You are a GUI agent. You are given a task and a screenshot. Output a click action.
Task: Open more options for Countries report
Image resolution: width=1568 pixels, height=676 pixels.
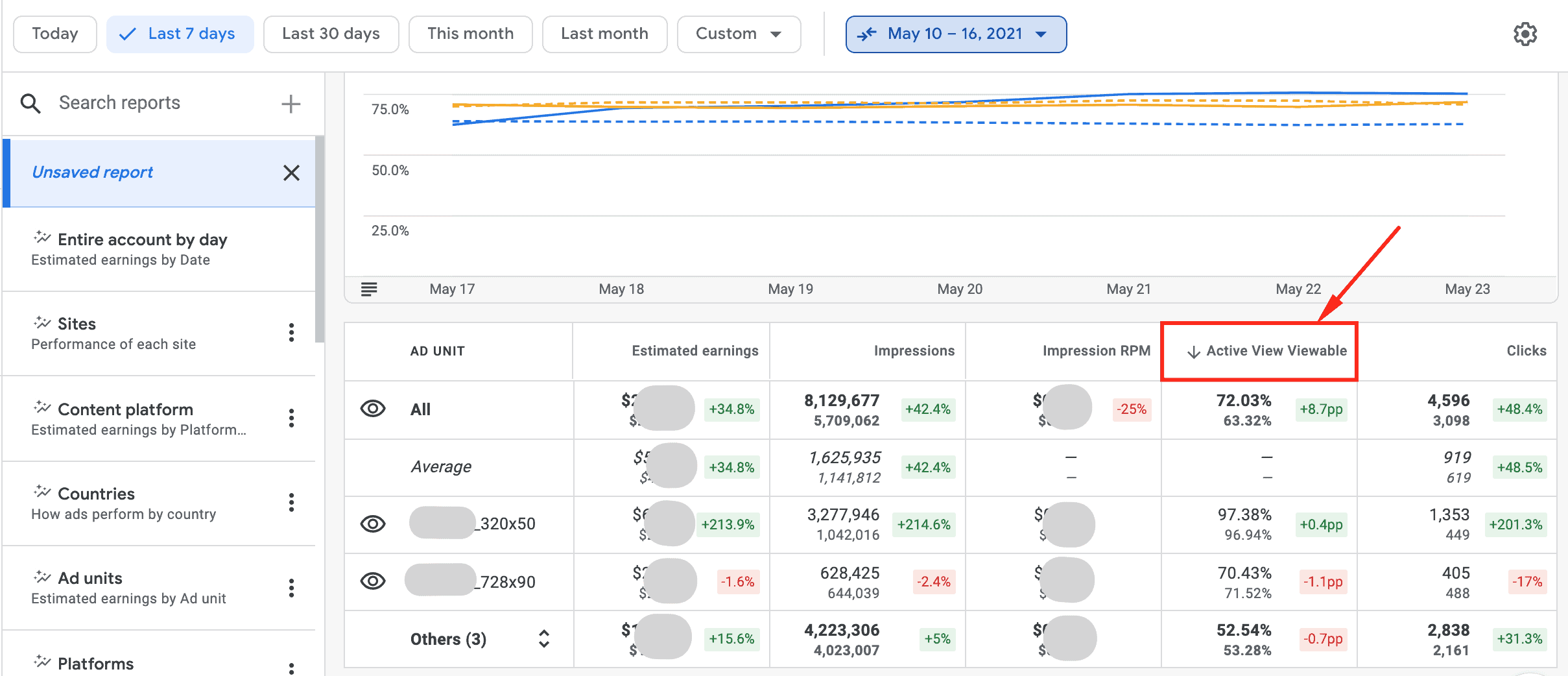[291, 502]
